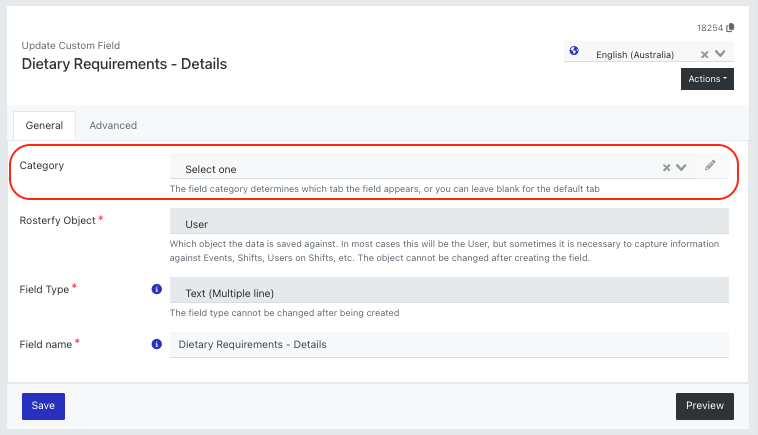Screen dimensions: 758x435
Task: Open the Advanced tab
Action: [x=113, y=126]
